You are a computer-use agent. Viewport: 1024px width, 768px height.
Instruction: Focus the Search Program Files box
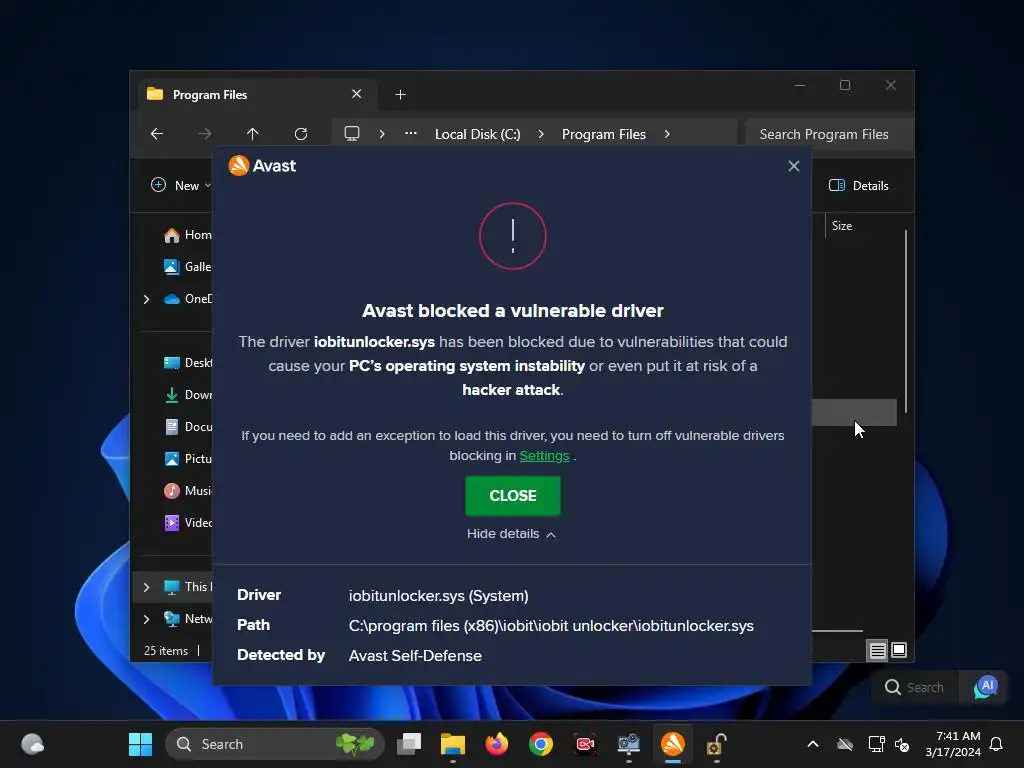(x=828, y=134)
